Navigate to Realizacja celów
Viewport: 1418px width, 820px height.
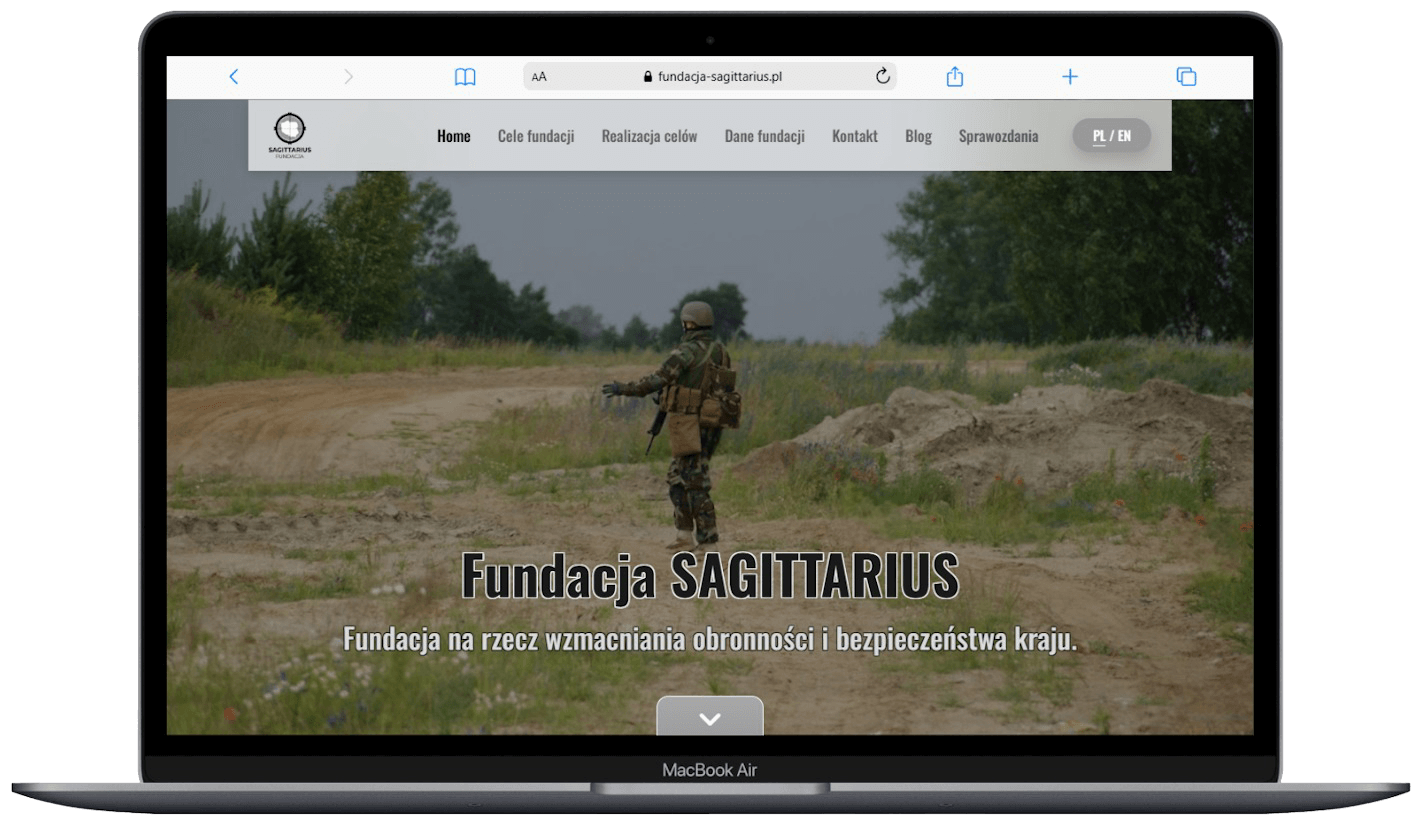[x=649, y=137]
